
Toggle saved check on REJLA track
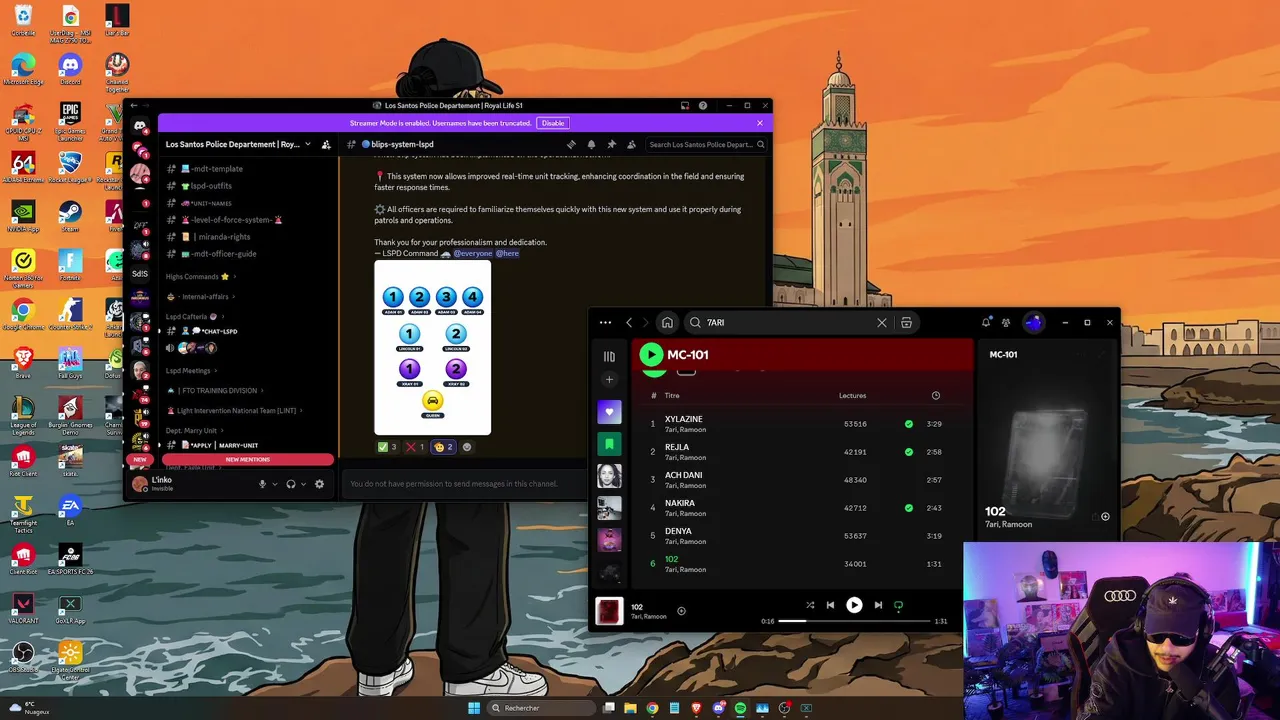[x=908, y=452]
